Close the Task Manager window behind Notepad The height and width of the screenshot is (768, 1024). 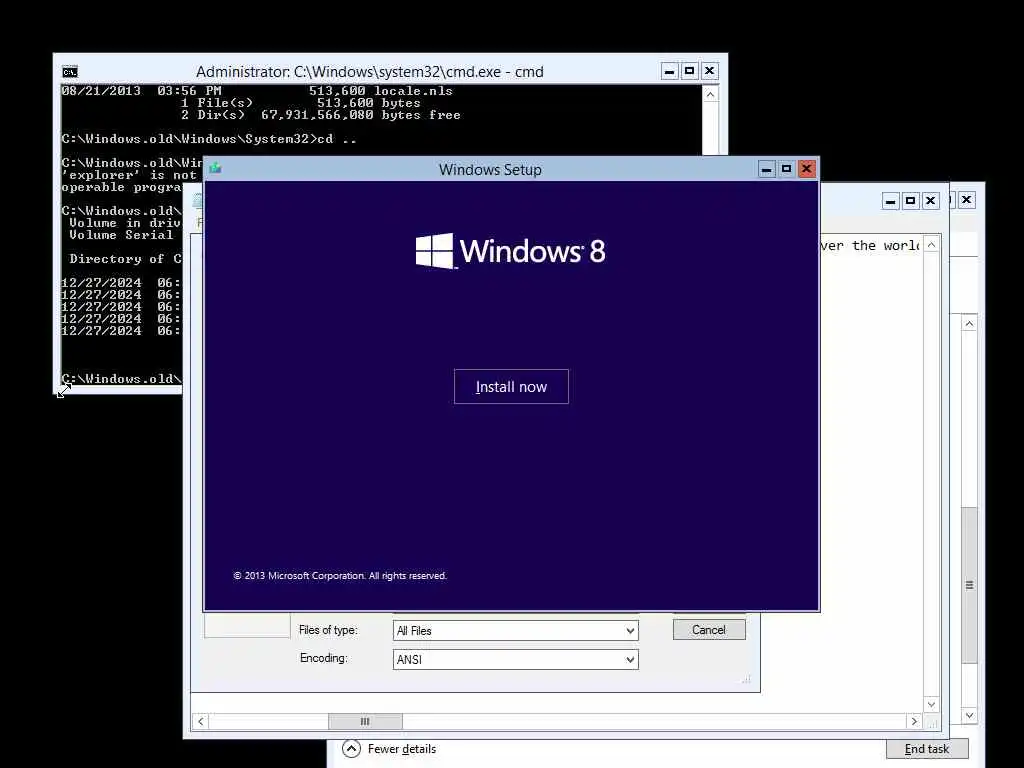tap(967, 200)
